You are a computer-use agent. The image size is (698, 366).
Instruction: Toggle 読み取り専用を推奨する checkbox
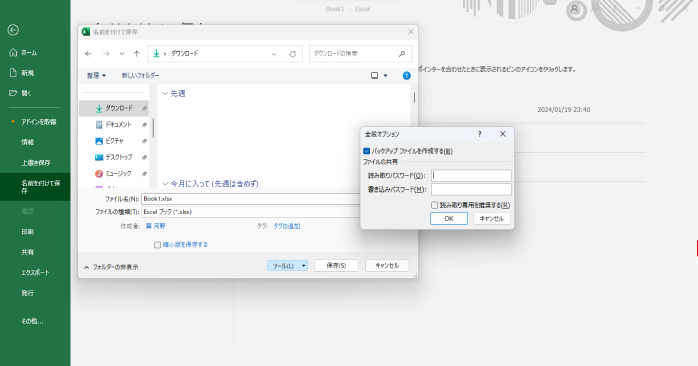(x=434, y=205)
